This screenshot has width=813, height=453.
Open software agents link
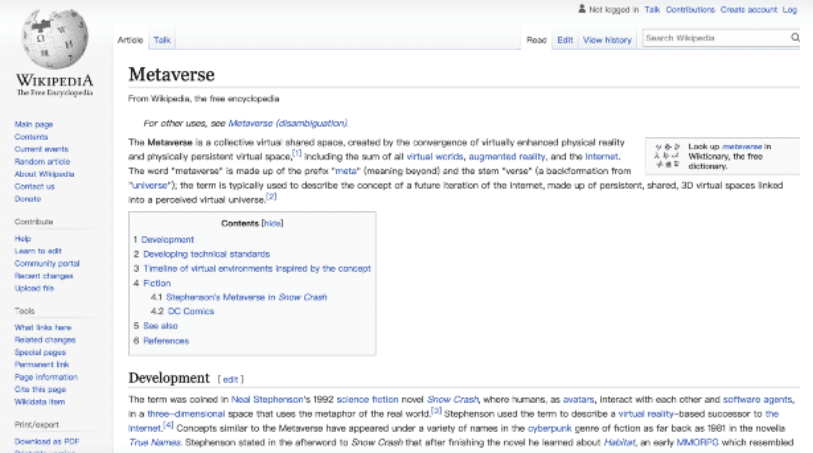click(757, 400)
